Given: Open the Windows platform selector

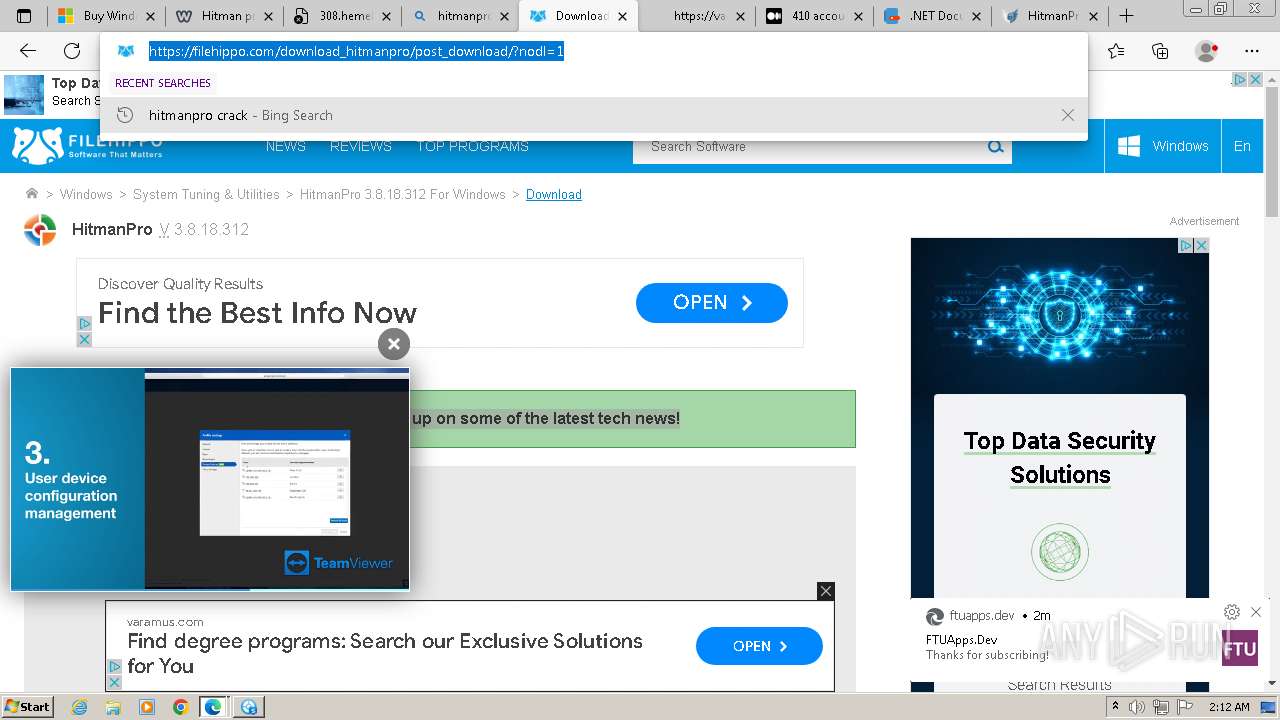Looking at the screenshot, I should (1162, 146).
